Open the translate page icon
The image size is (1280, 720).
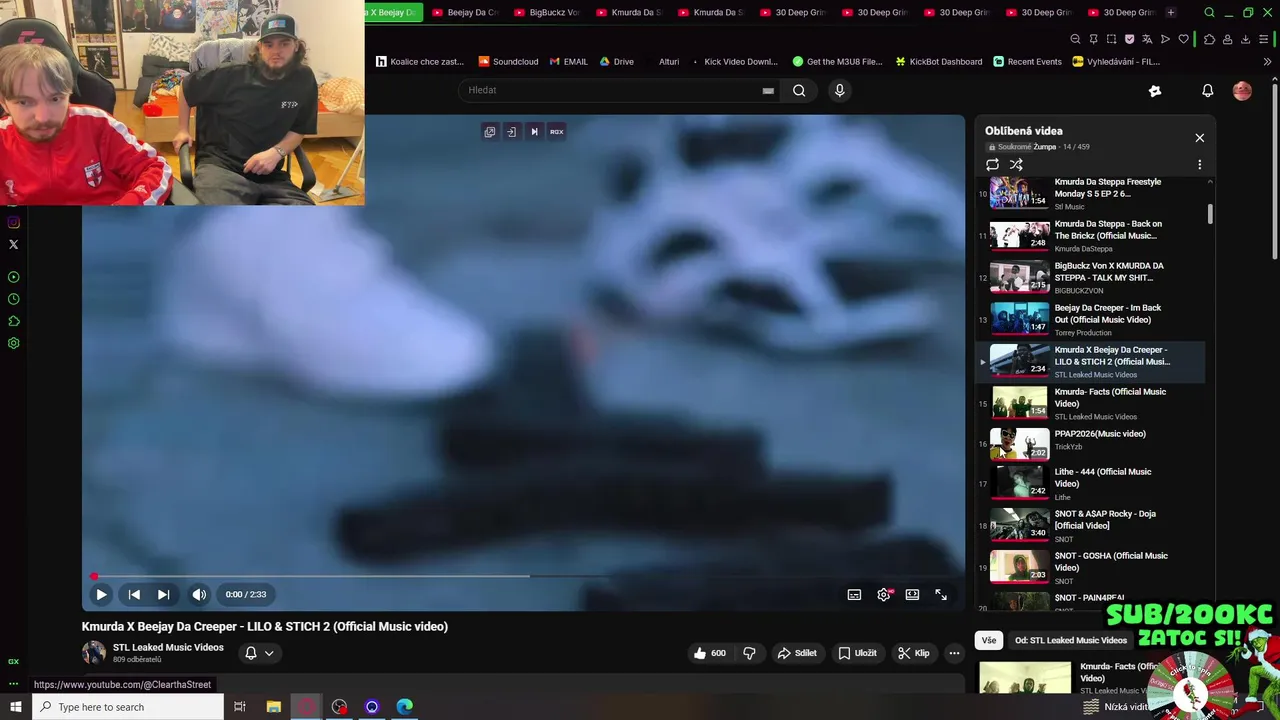[x=1147, y=39]
